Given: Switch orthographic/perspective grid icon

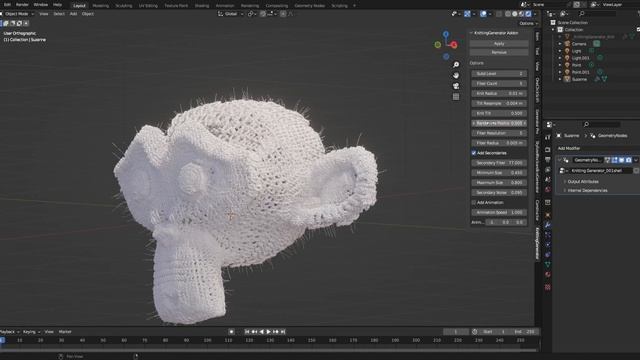Looking at the screenshot, I should pyautogui.click(x=456, y=97).
